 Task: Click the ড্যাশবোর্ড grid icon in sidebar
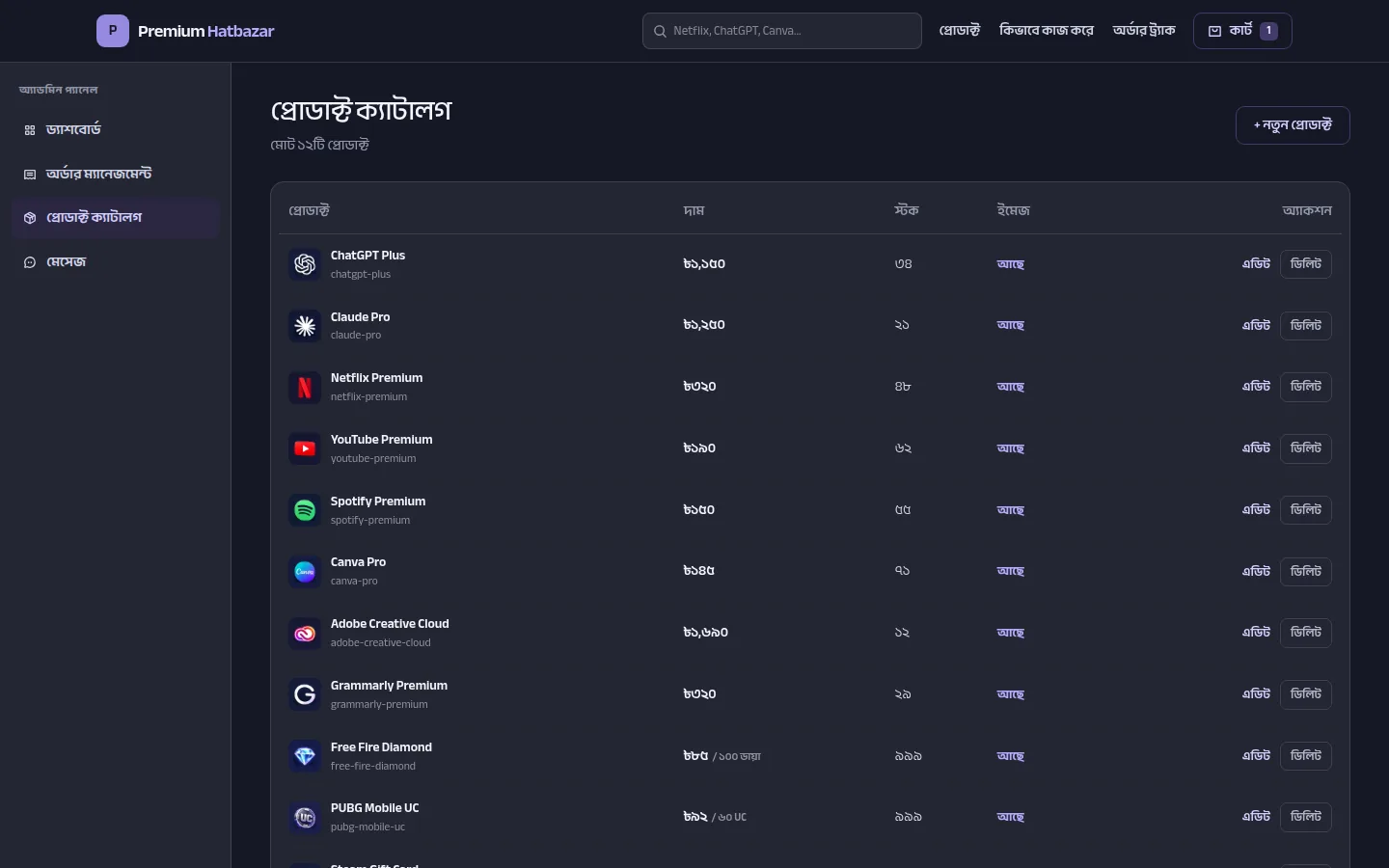30,130
